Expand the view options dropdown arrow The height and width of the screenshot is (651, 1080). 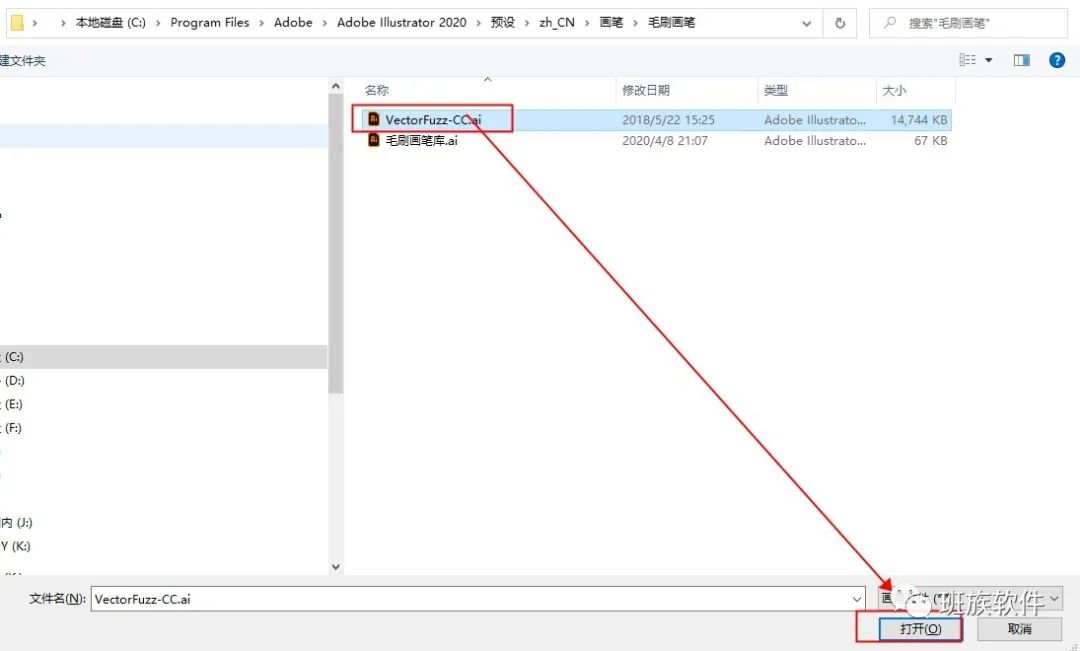tap(988, 61)
